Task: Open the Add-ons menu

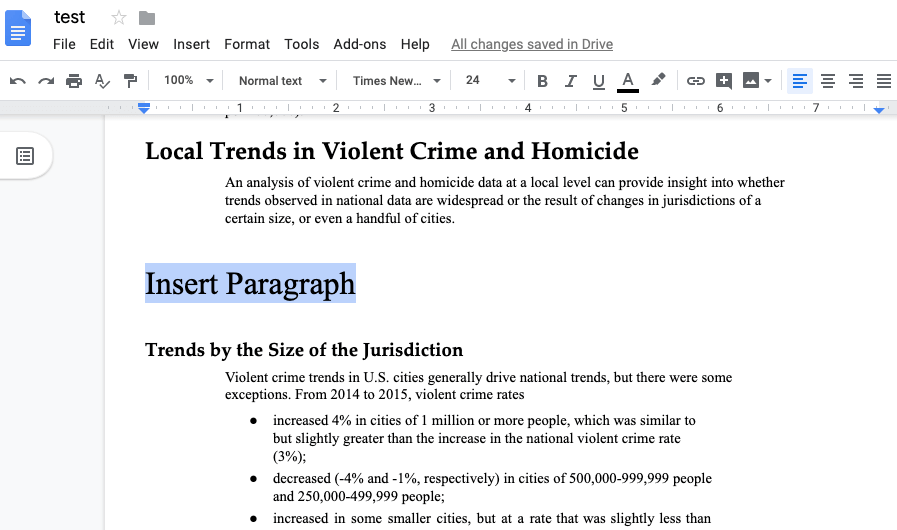Action: [x=359, y=44]
